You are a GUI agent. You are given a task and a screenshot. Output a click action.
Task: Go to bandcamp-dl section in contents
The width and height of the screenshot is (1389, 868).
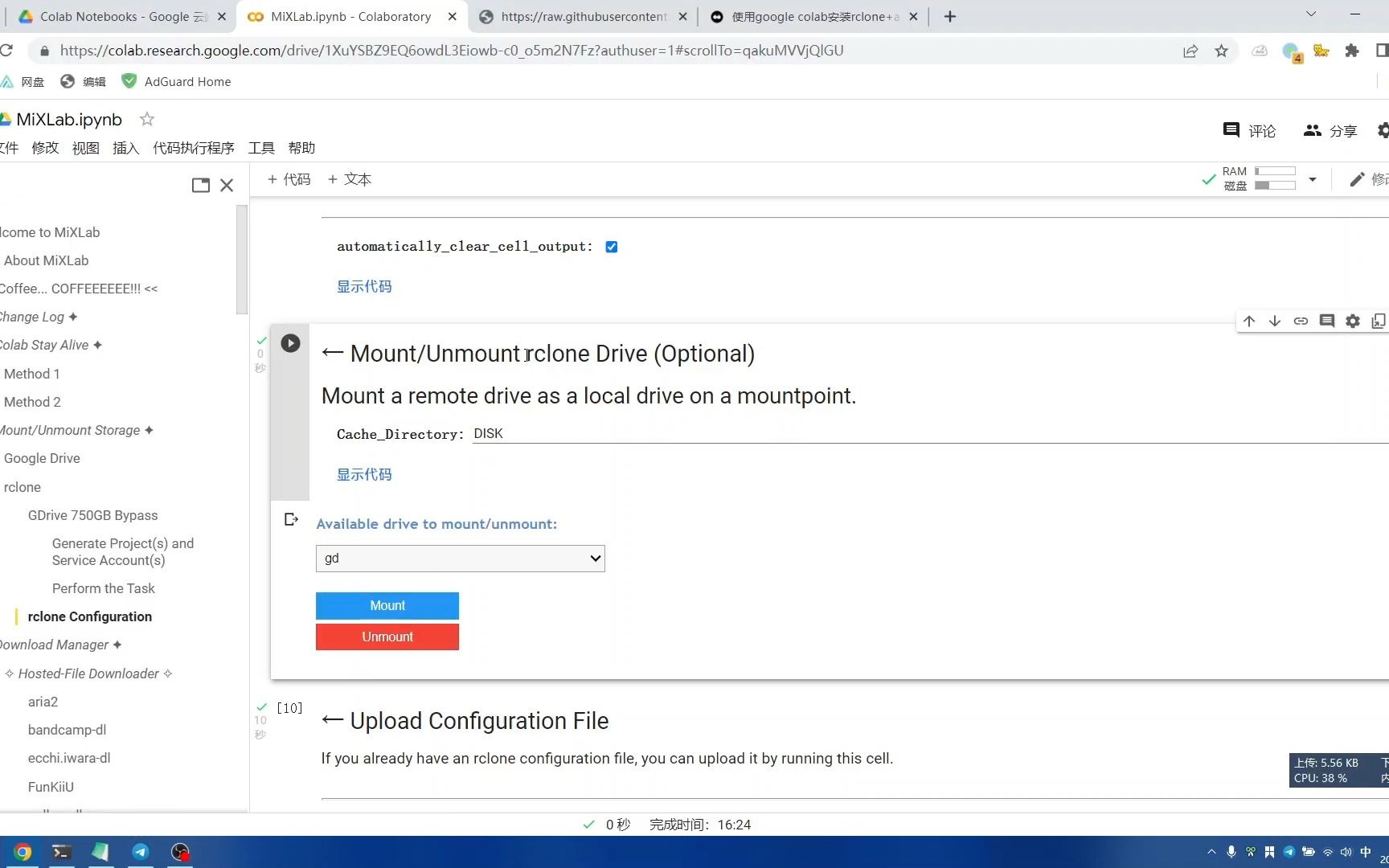coord(67,730)
